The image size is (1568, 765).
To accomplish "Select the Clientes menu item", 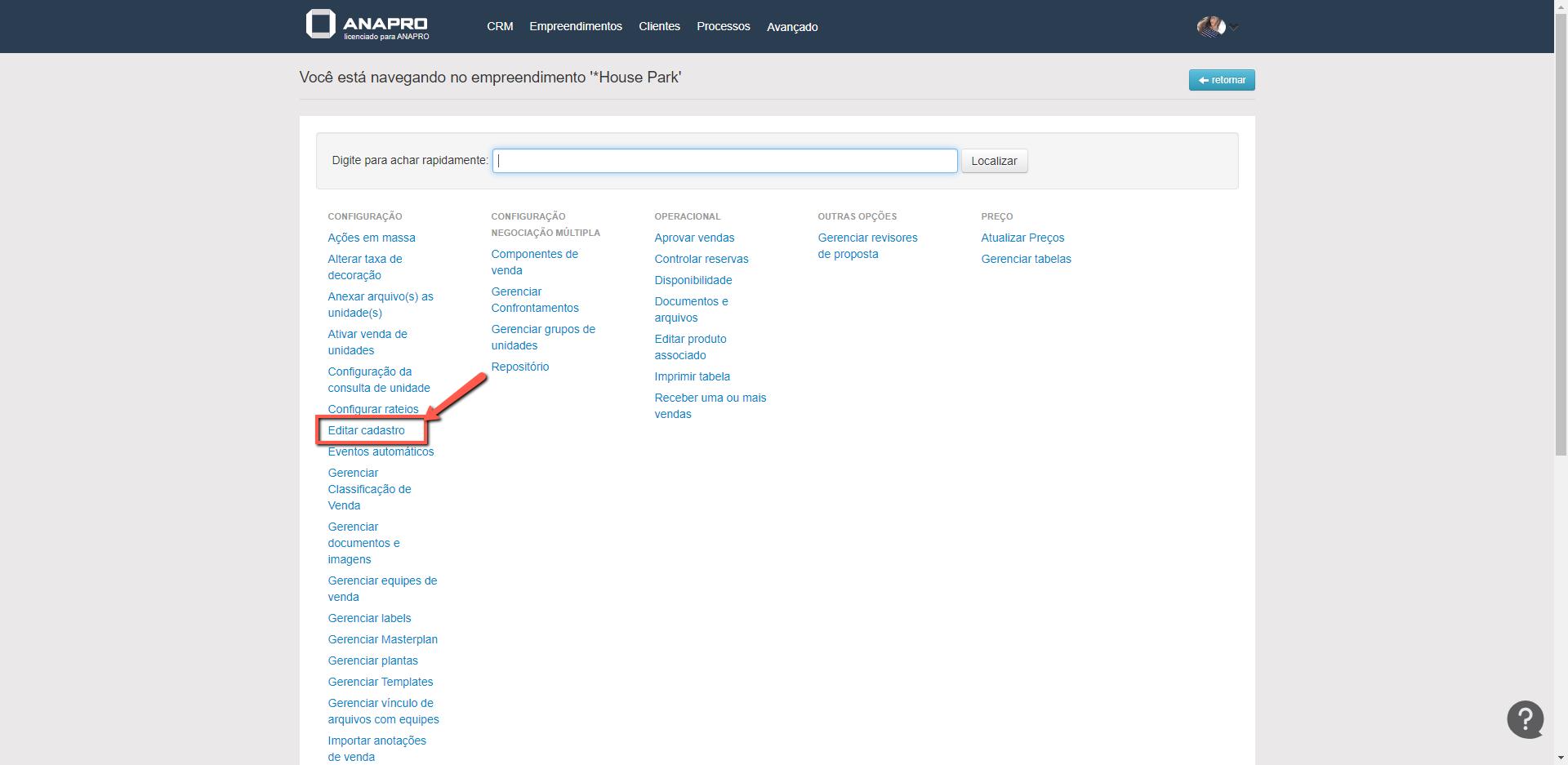I will pyautogui.click(x=659, y=26).
